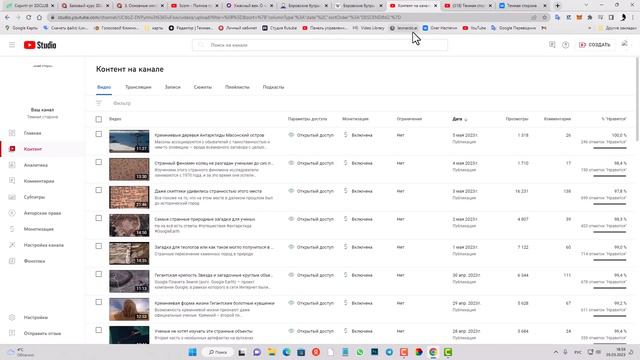Show hidden system tray icons chevron

pyautogui.click(x=556, y=352)
